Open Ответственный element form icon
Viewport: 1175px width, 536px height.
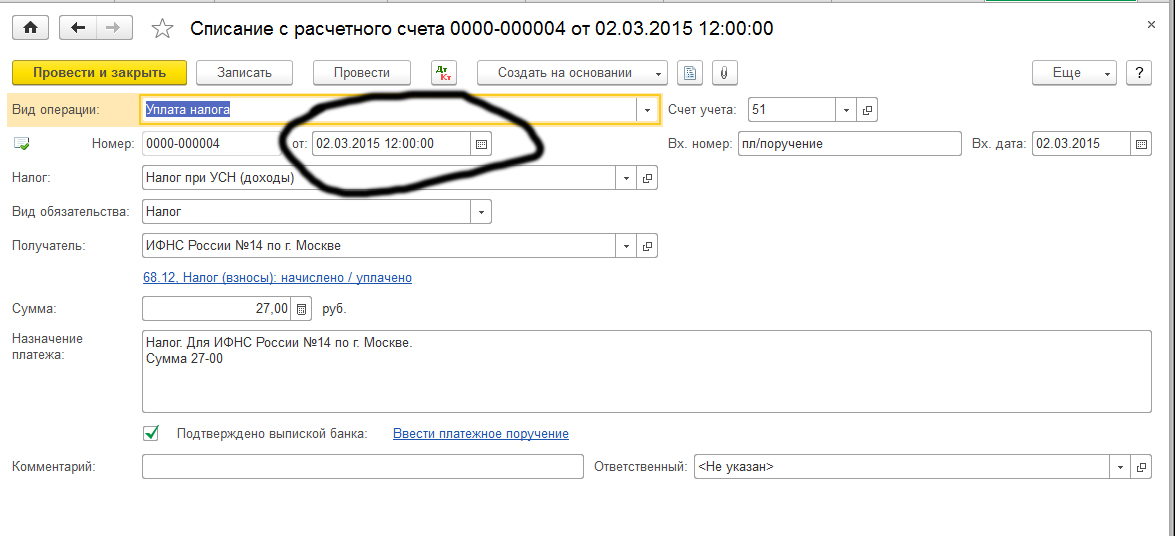[x=1141, y=466]
